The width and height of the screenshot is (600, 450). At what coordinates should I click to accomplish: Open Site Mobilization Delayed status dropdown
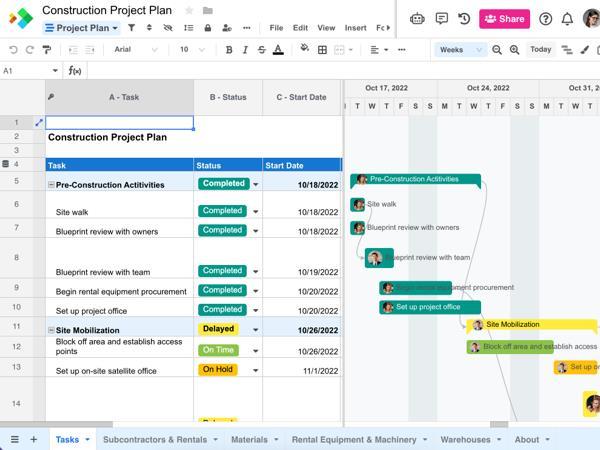[x=255, y=329]
